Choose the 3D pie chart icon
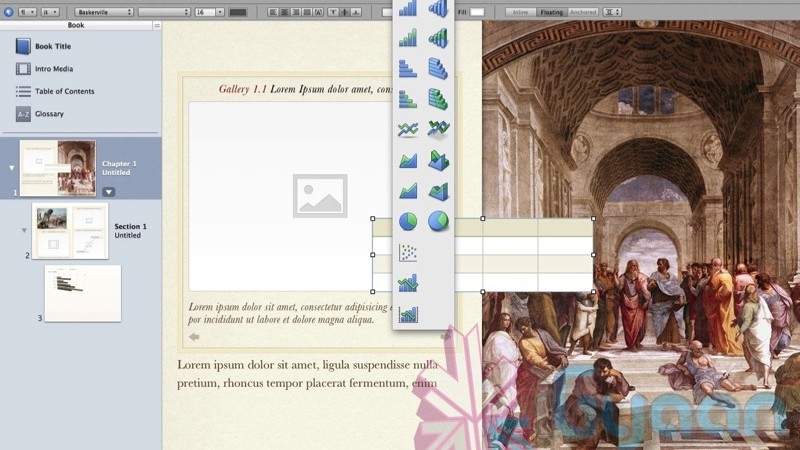Viewport: 800px width, 450px height. pos(438,221)
